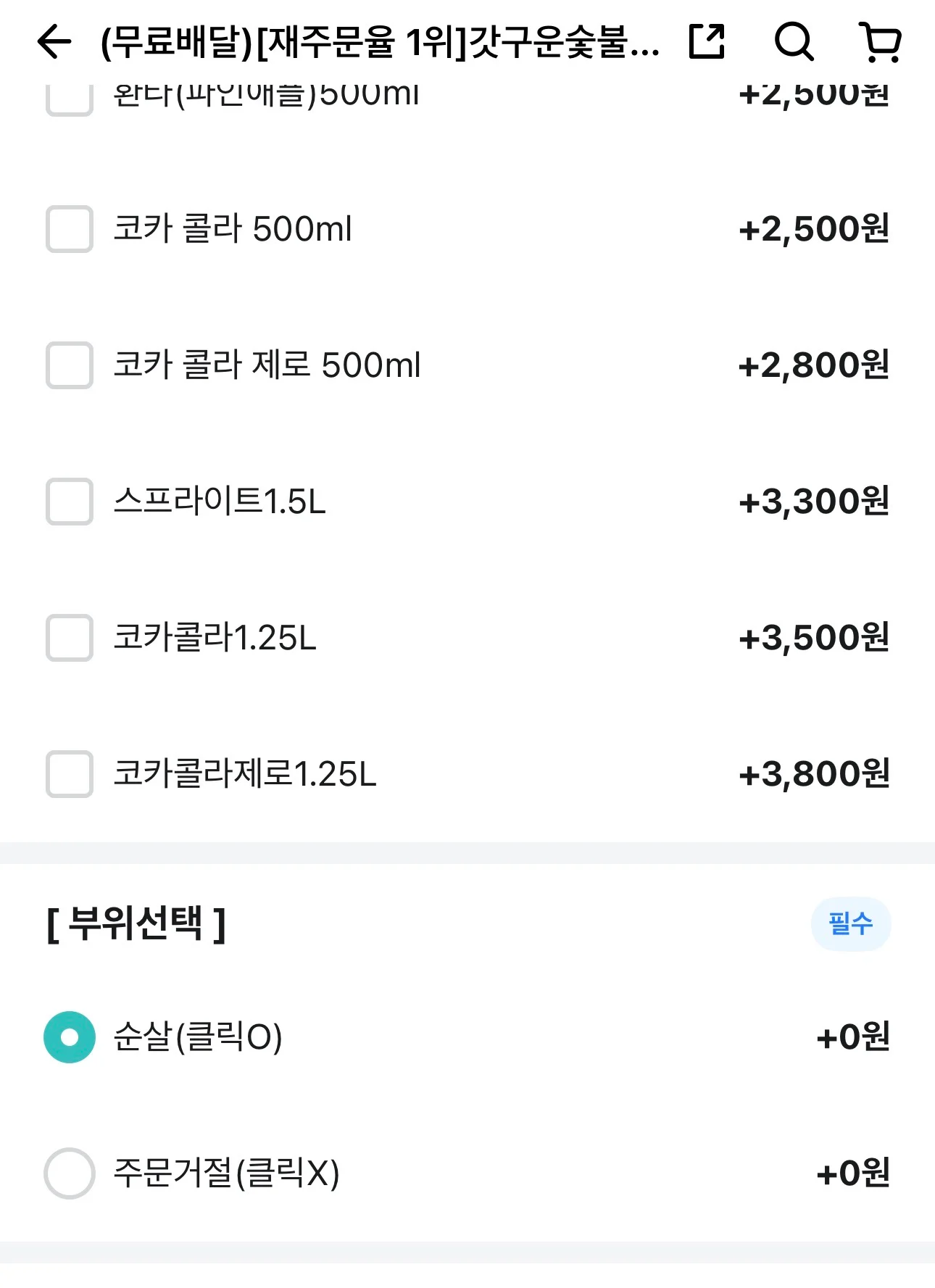Viewport: 935px width, 1288px height.
Task: Tap the store title text in header
Action: pyautogui.click(x=380, y=42)
